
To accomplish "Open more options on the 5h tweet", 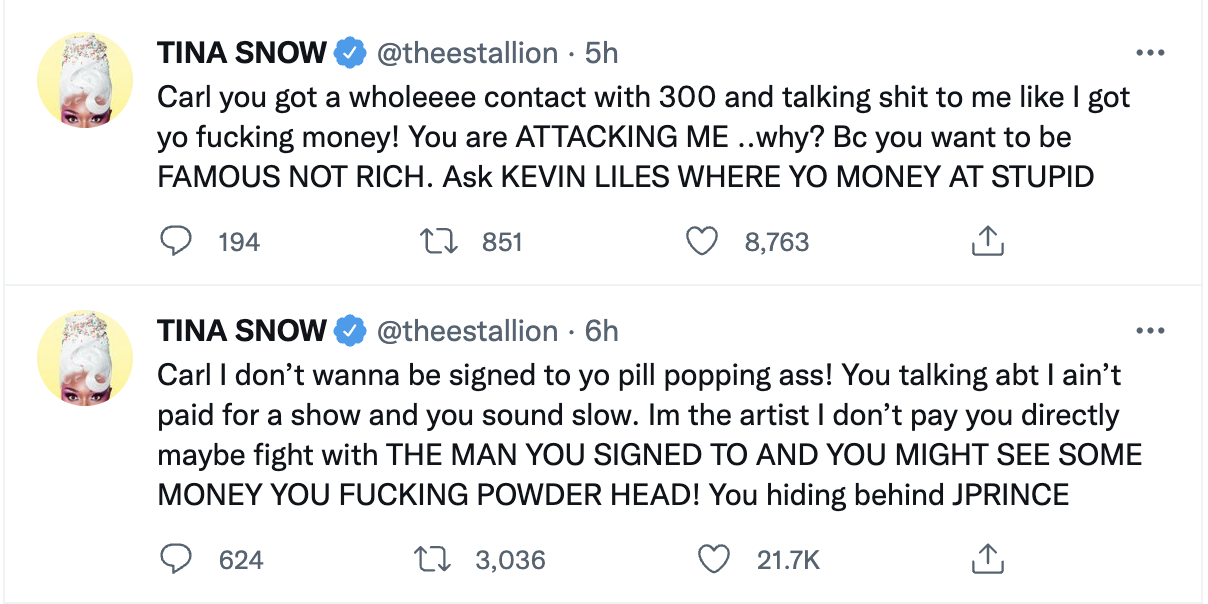I will [1151, 52].
